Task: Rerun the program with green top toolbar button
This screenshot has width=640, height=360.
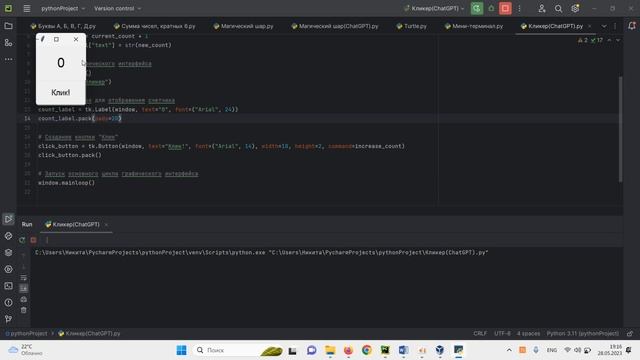Action: coord(476,8)
